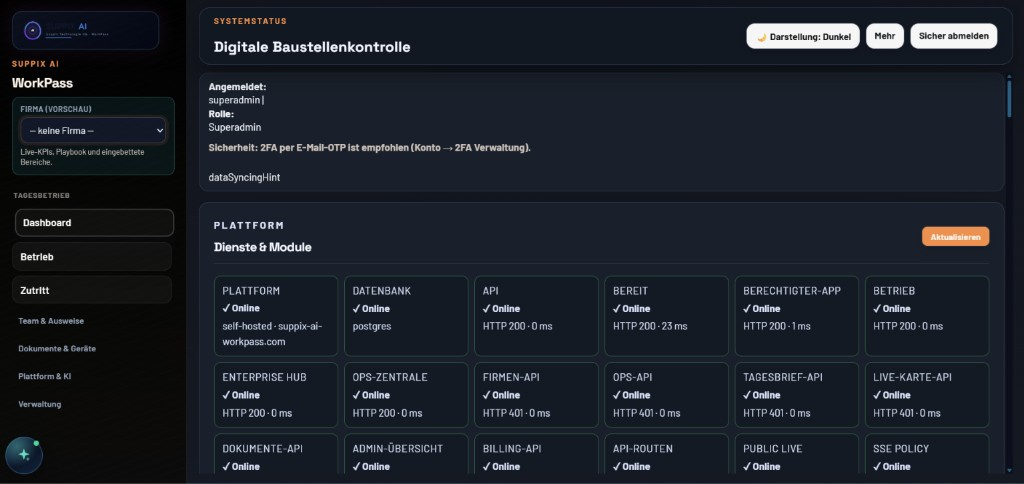
Task: Click the ENTERPRISE HUB service card
Action: coord(276,395)
